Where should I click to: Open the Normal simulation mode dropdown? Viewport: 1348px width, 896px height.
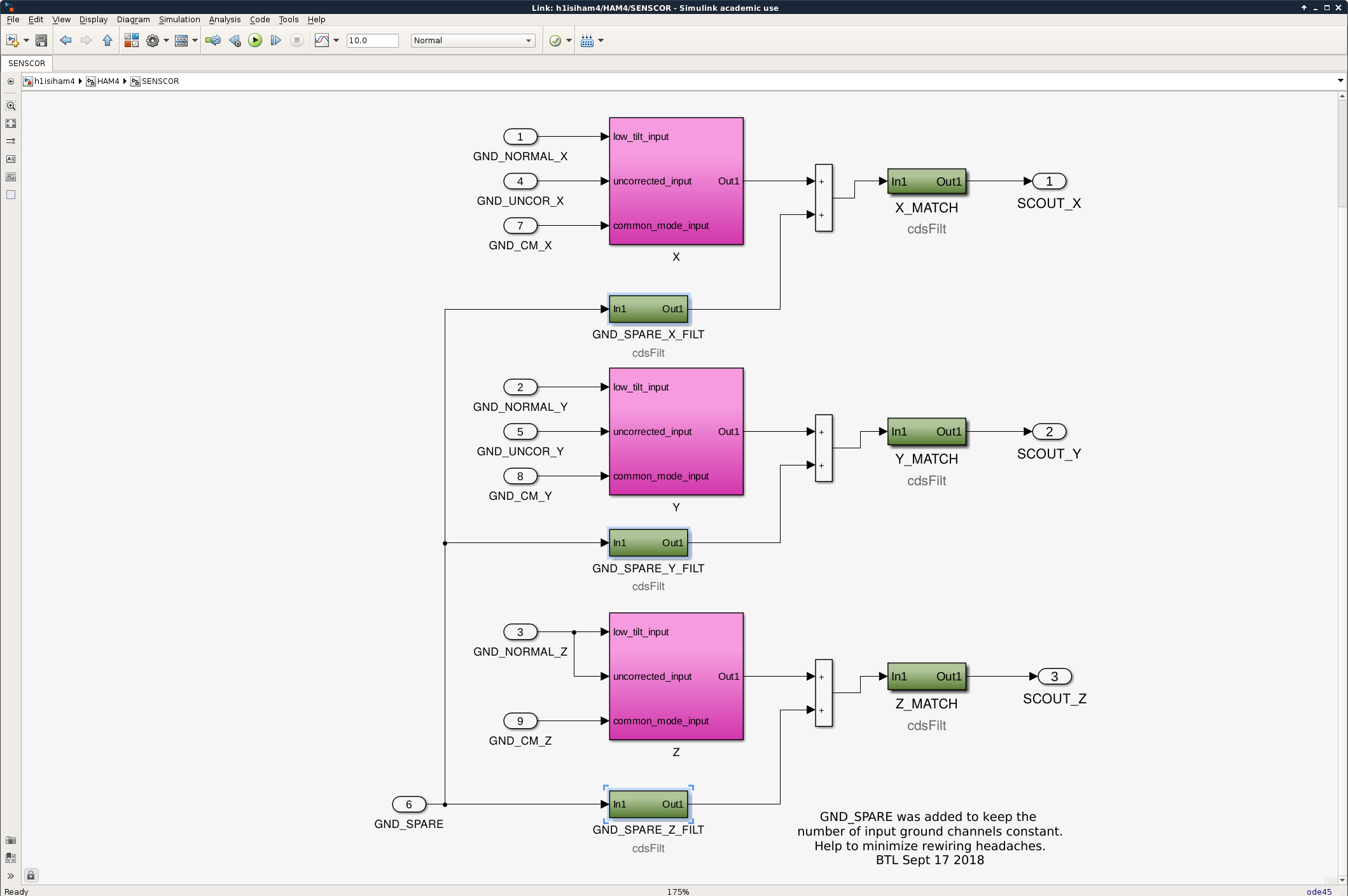473,41
